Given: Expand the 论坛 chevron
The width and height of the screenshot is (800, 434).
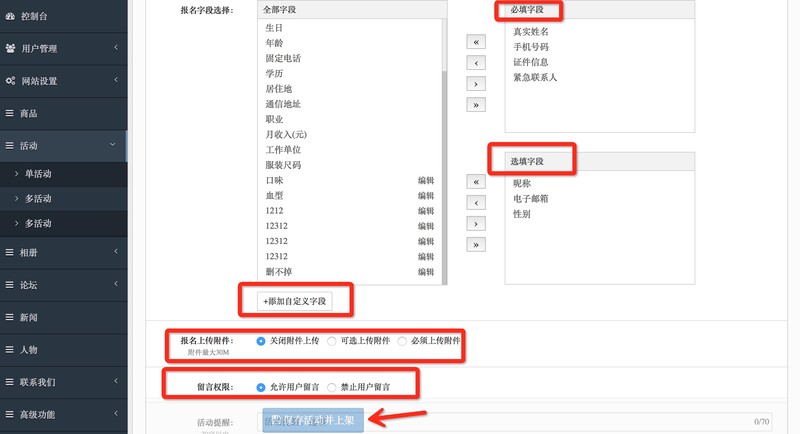Looking at the screenshot, I should click(x=116, y=284).
